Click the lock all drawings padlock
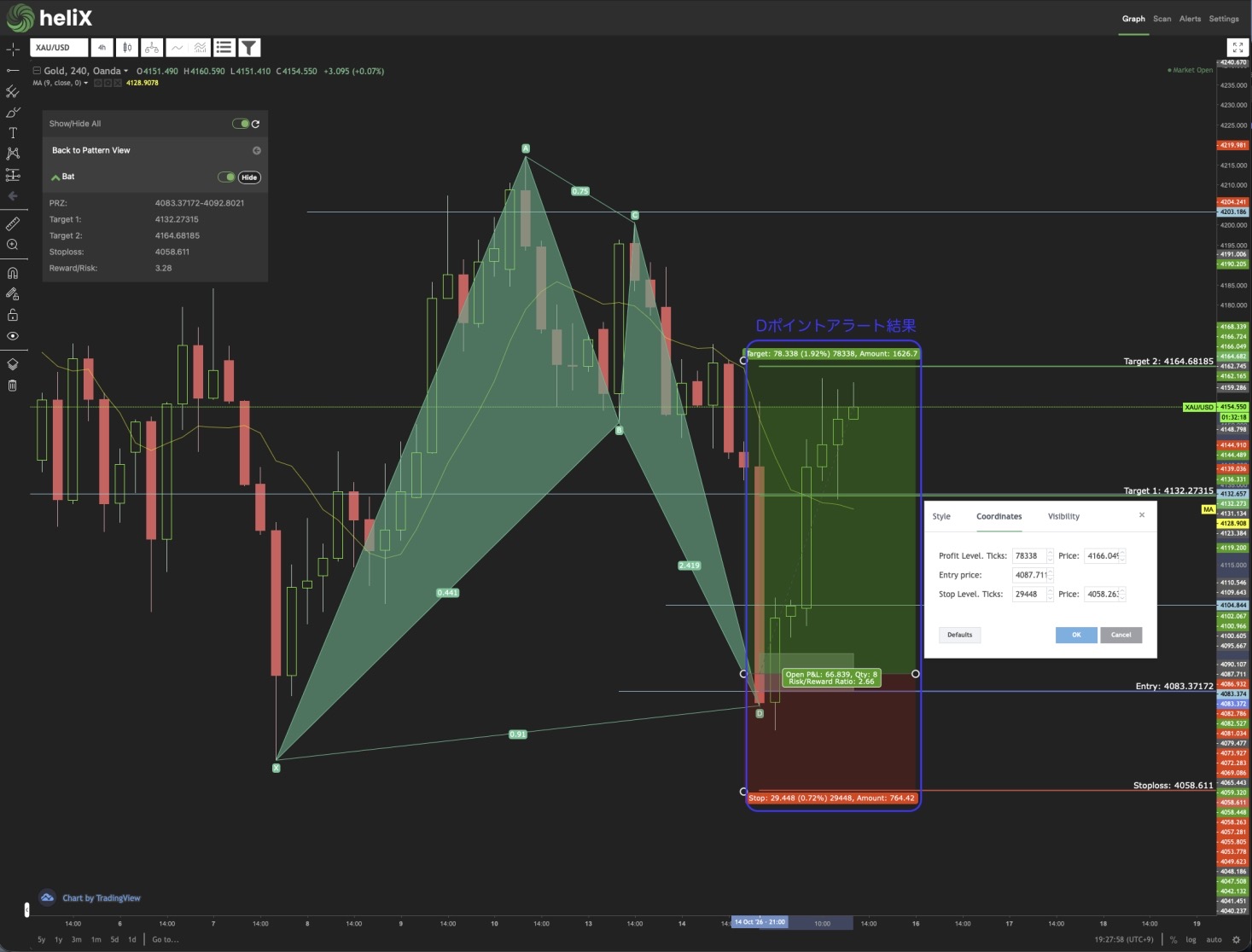The image size is (1252, 952). pos(13,315)
